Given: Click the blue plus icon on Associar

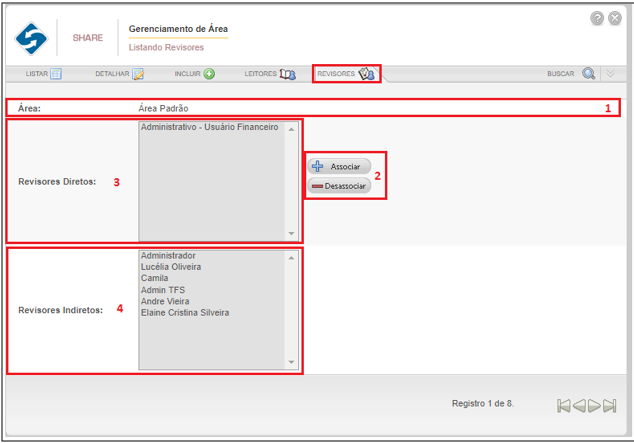Looking at the screenshot, I should (x=317, y=166).
